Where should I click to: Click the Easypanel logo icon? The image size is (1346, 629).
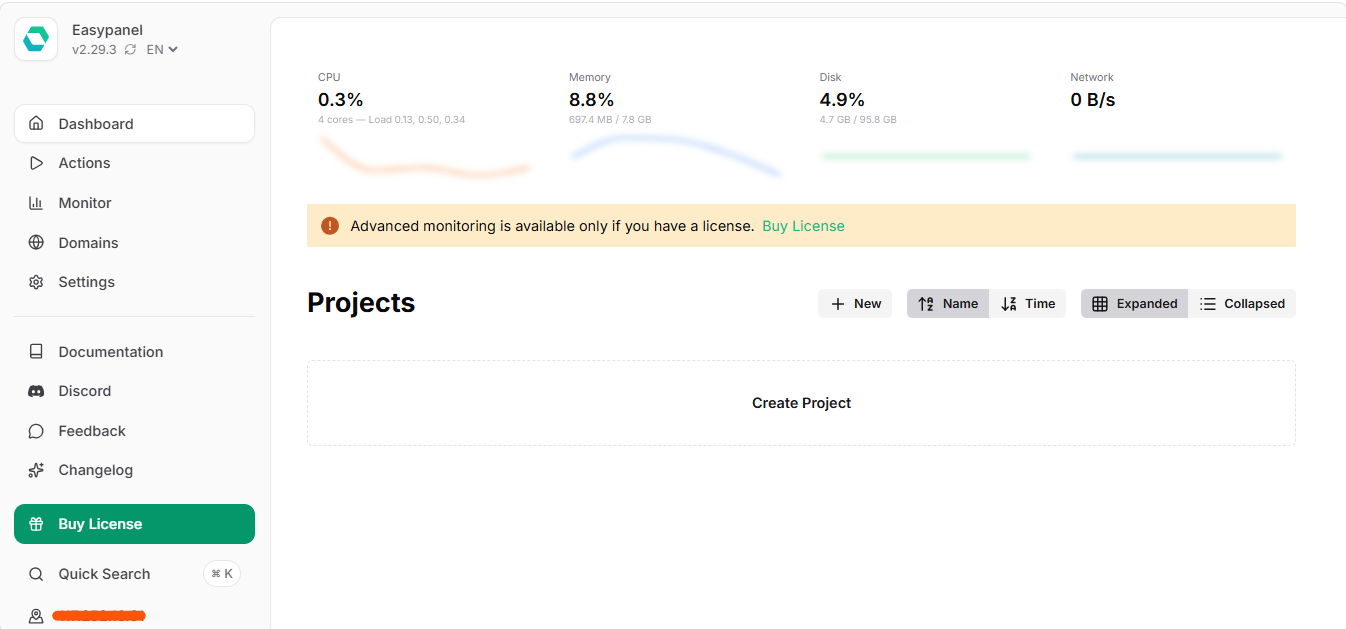[x=36, y=39]
